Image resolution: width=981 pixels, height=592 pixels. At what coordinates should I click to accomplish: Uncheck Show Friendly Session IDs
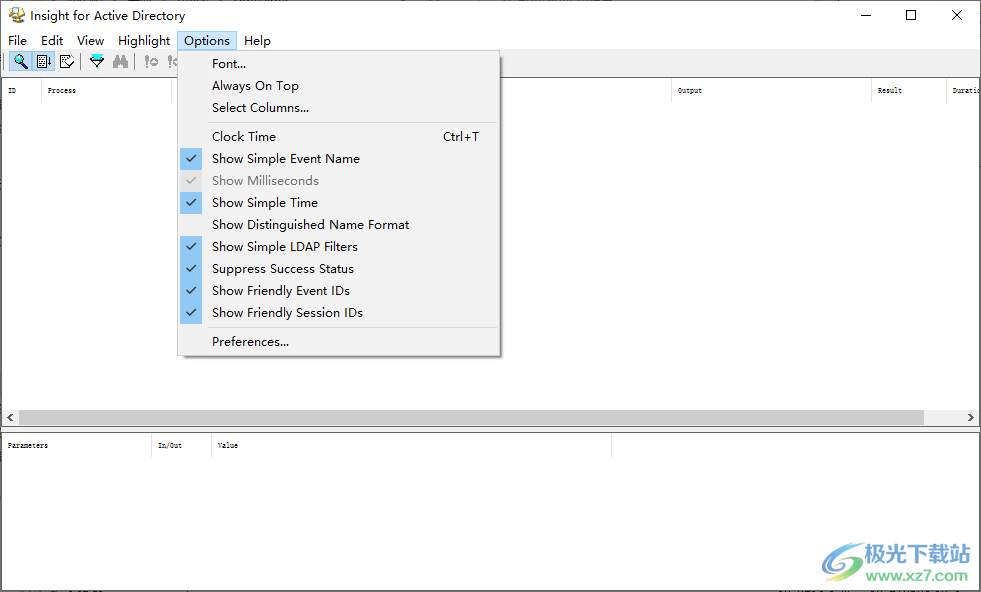pos(339,313)
